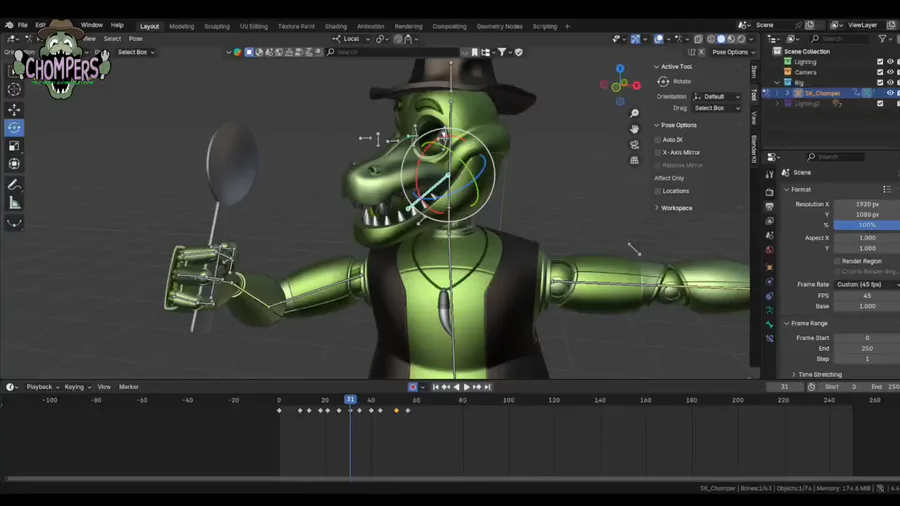Pick the Annotate pencil tool
The height and width of the screenshot is (506, 900).
point(14,185)
